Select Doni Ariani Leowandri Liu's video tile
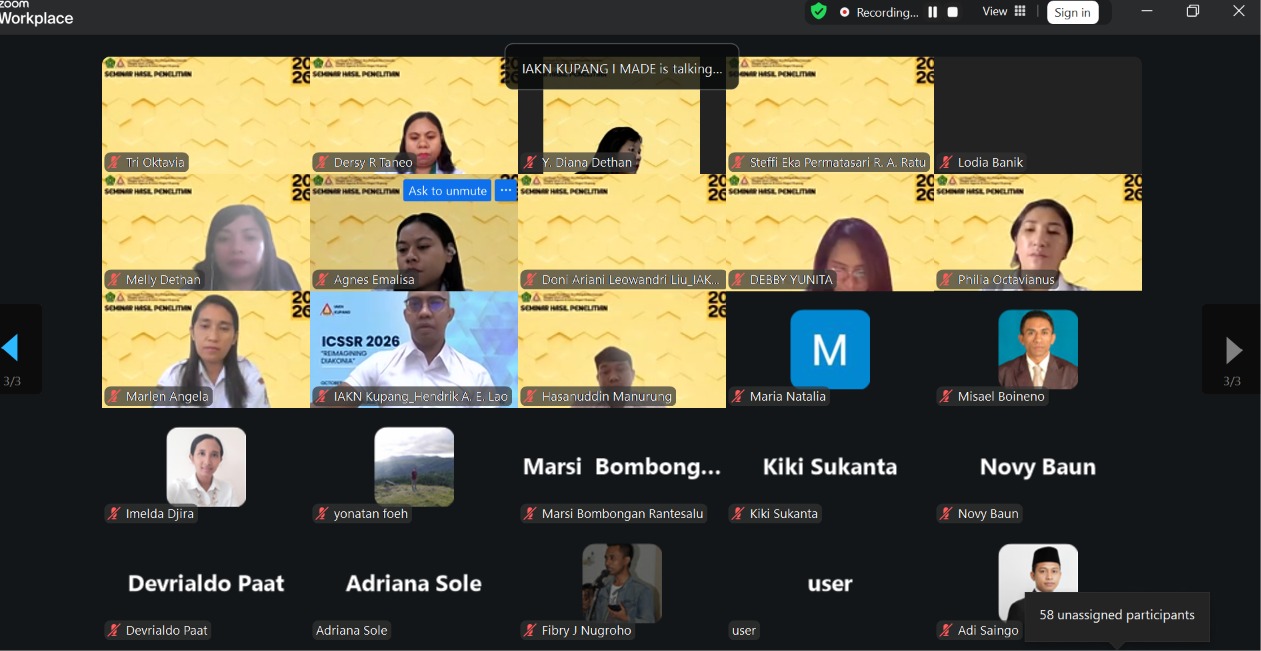This screenshot has width=1261, height=651. 622,233
